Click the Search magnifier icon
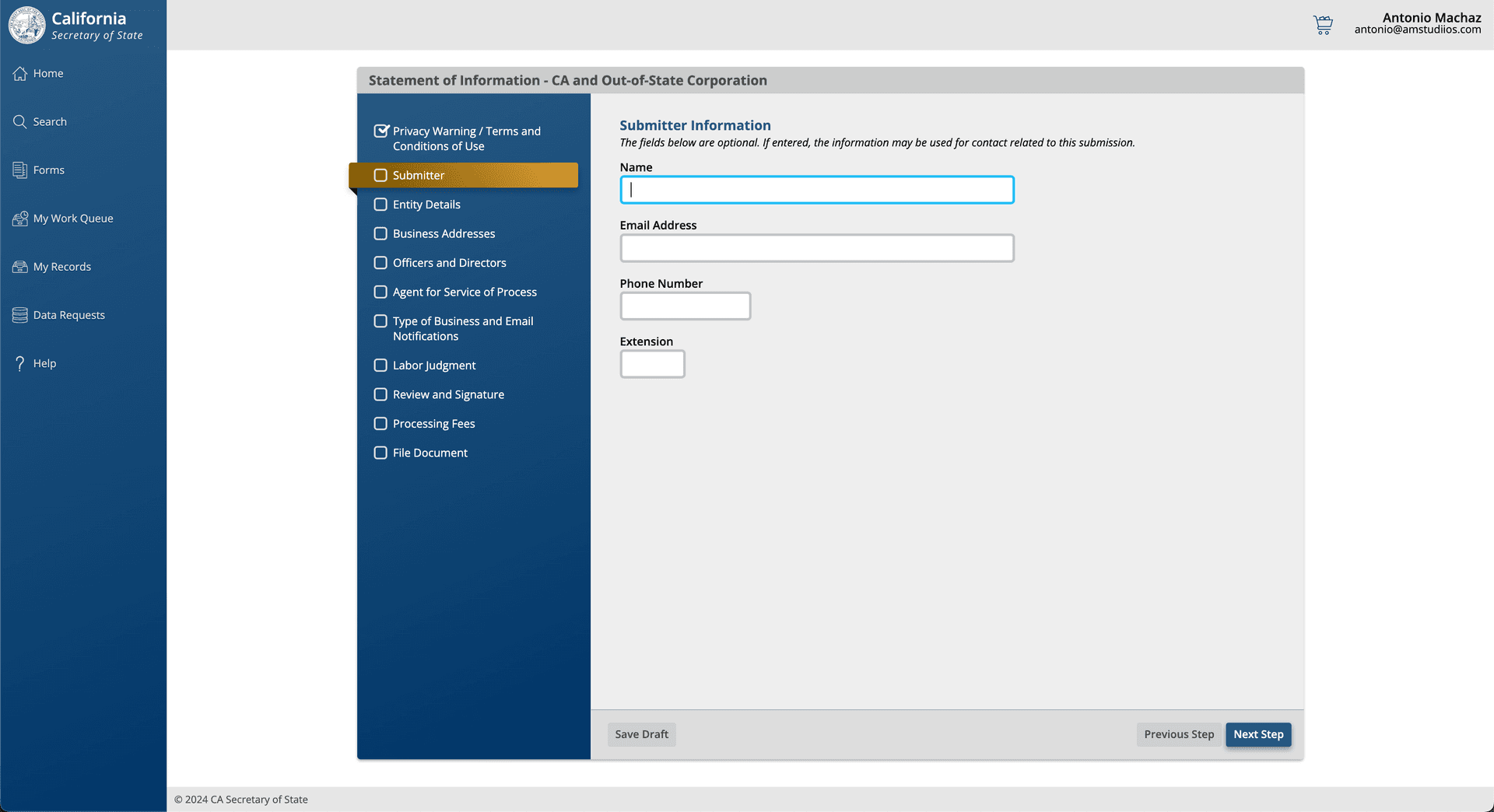 (20, 121)
